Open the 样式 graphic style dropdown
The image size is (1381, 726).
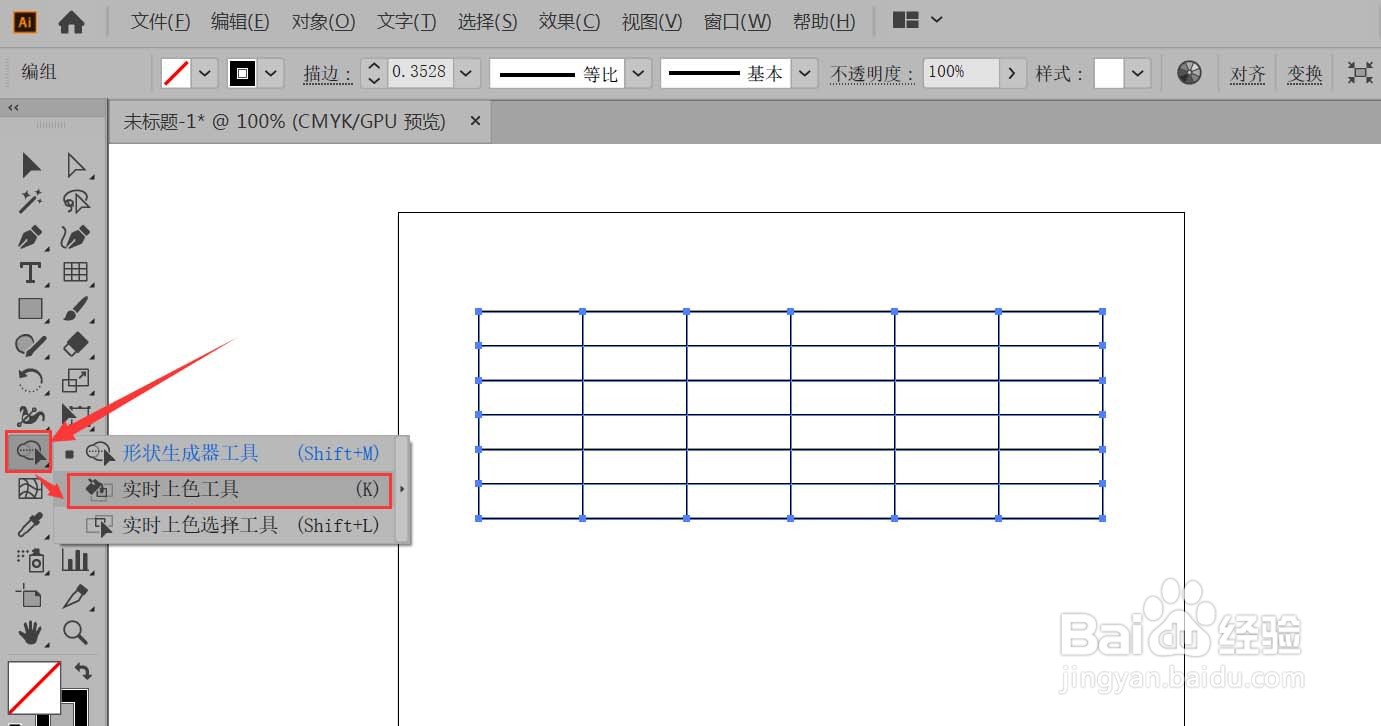pos(1138,73)
